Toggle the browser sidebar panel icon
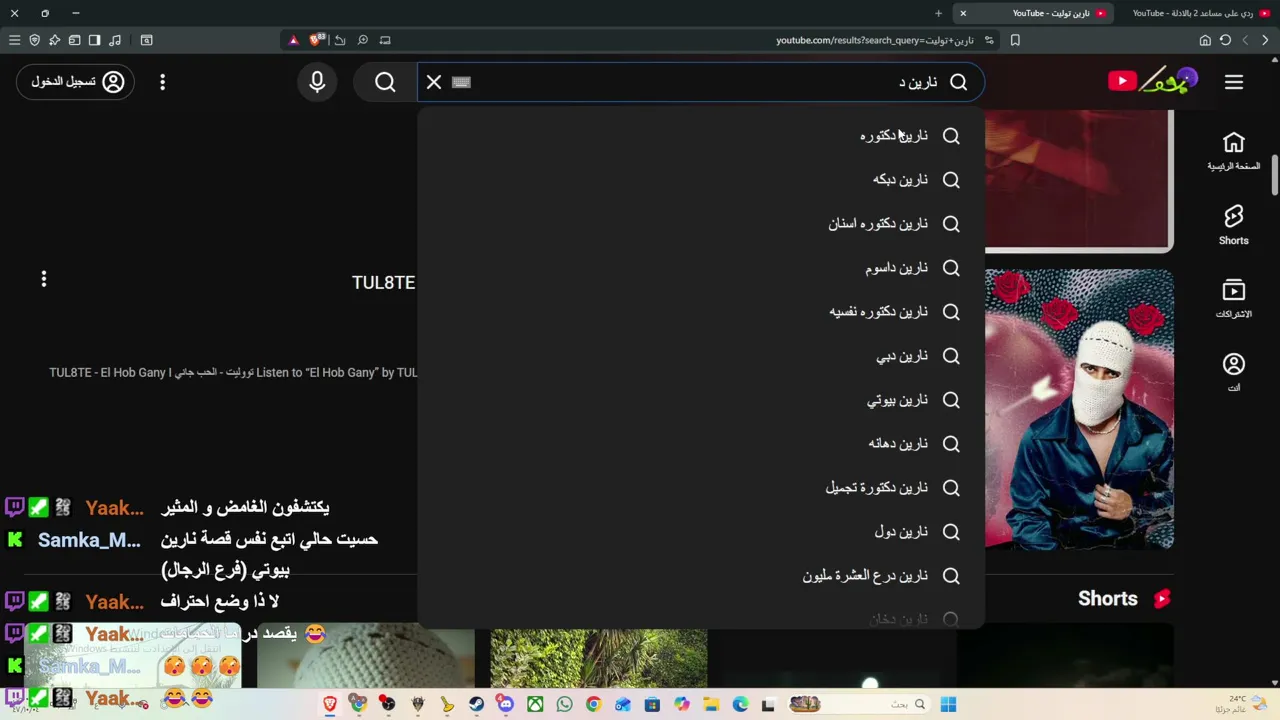The height and width of the screenshot is (720, 1280). coord(94,40)
